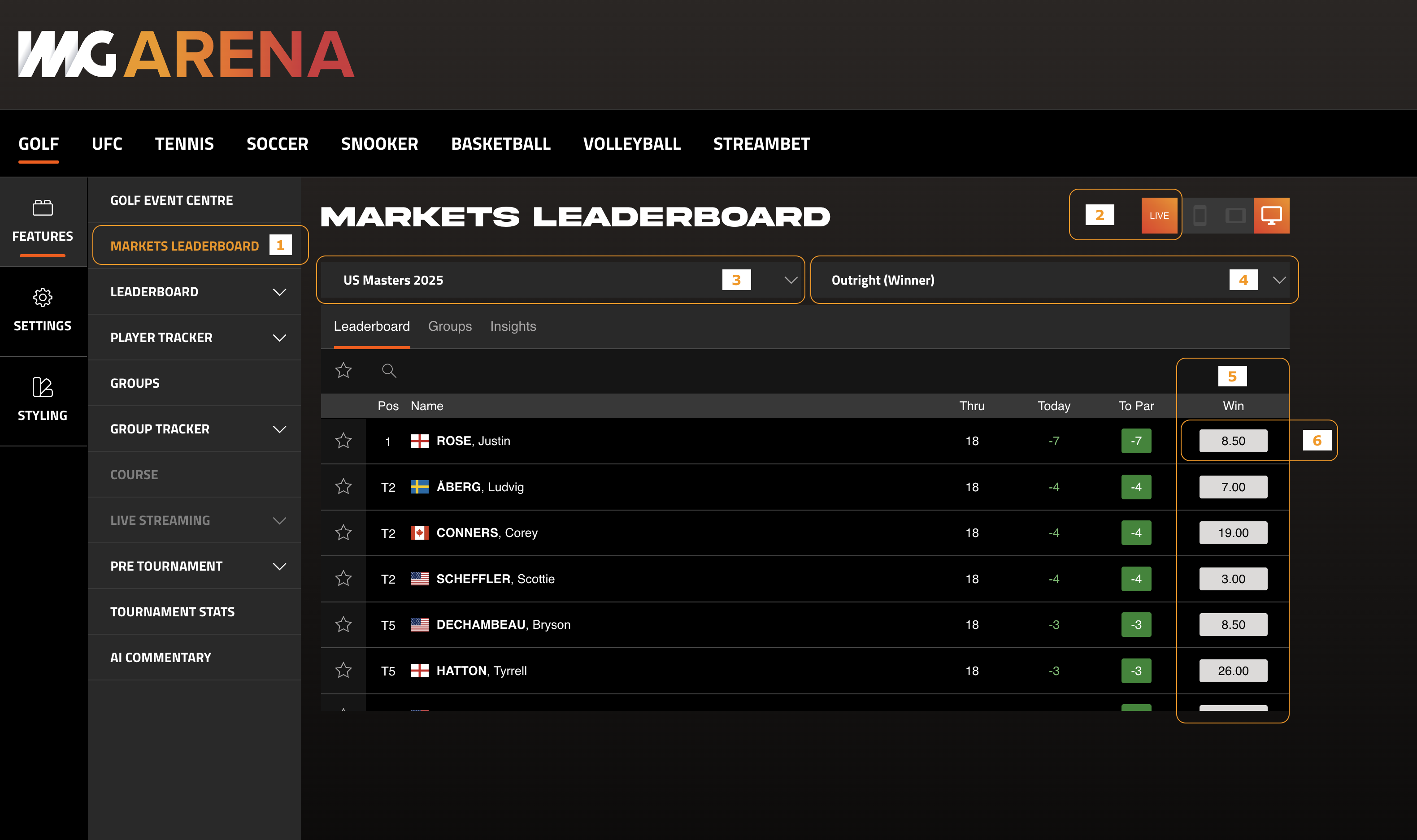Select the desktop view icon

tap(1271, 216)
